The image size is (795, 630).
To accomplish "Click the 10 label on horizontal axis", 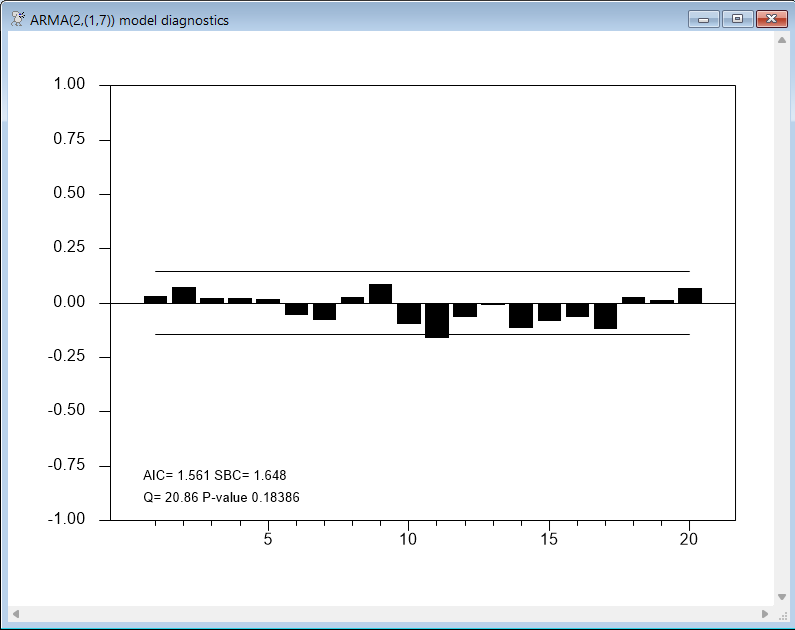I will (x=408, y=540).
